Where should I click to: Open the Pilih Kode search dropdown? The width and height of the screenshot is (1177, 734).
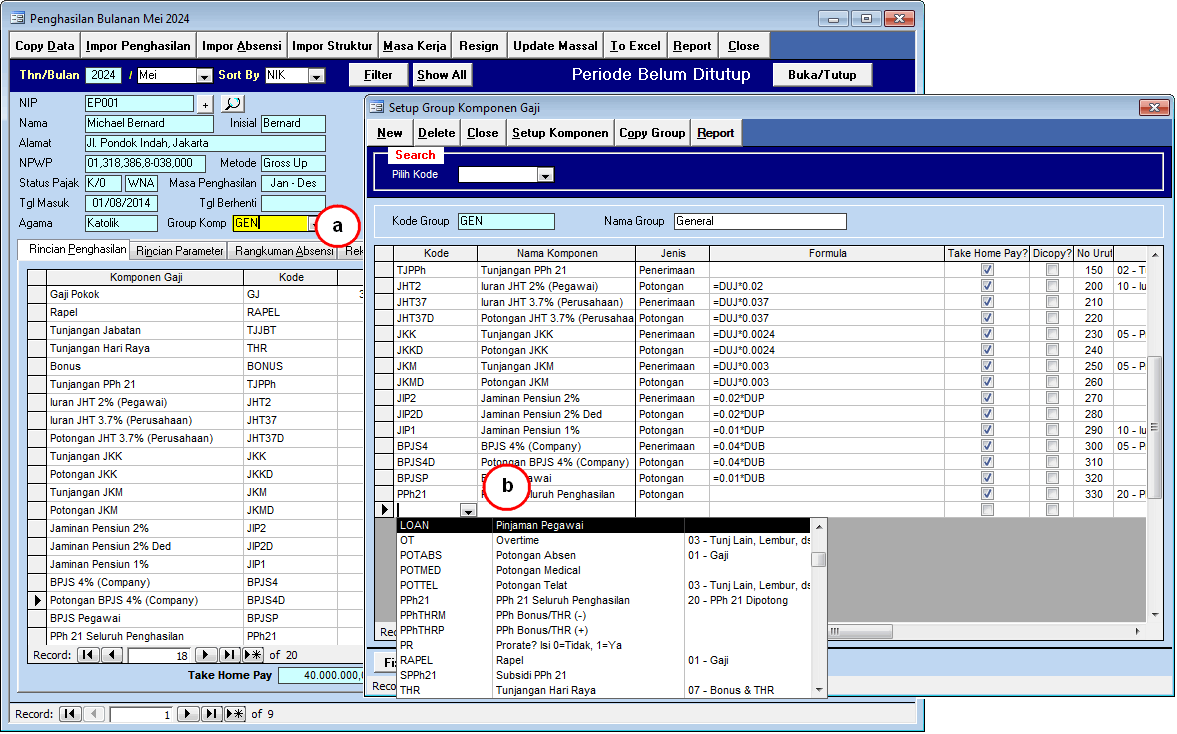(x=545, y=175)
